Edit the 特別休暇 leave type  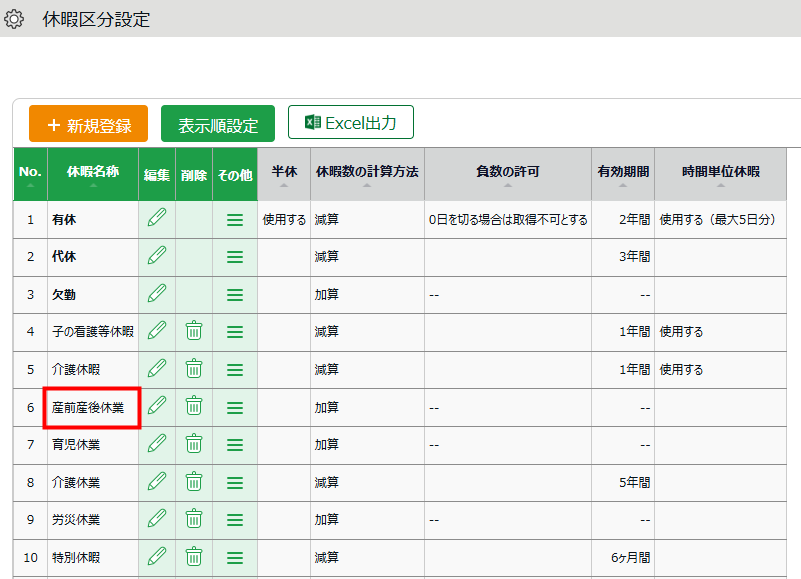157,557
